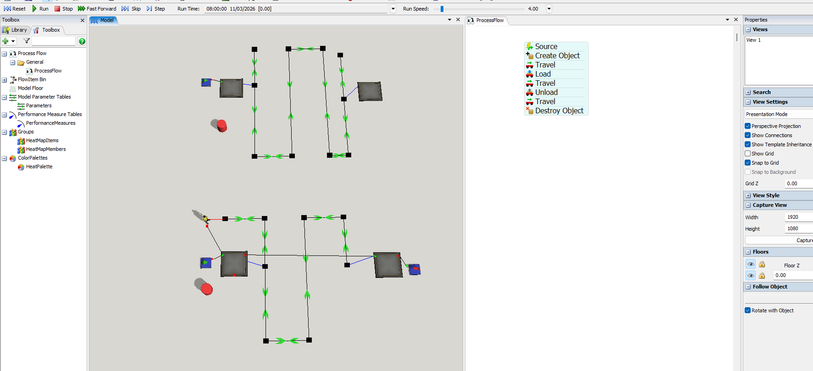Select the HeatMapItems group
This screenshot has height=371, width=813.
42,140
